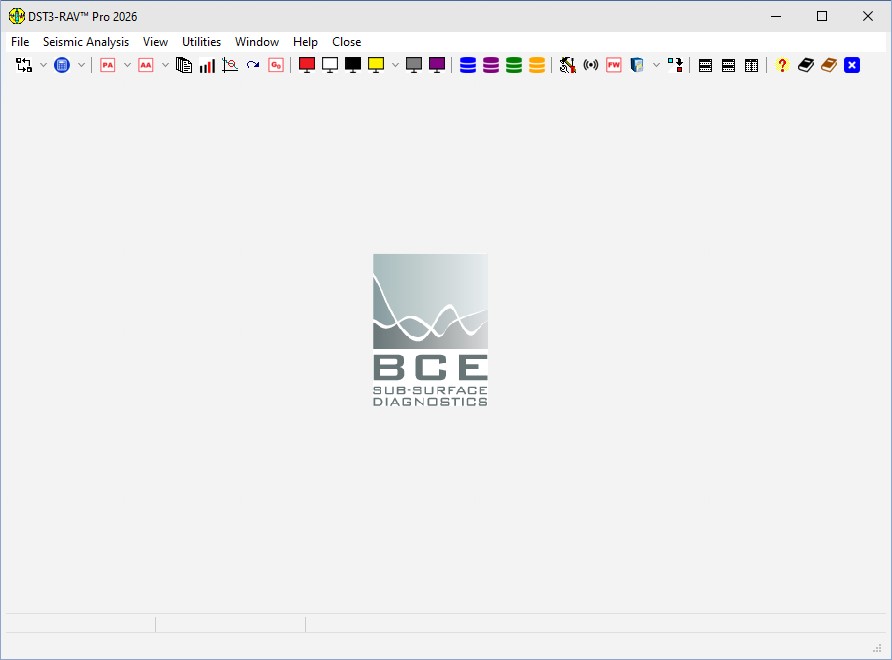Click the DST3-RAV app icon in title bar
Image resolution: width=892 pixels, height=660 pixels.
(16, 16)
